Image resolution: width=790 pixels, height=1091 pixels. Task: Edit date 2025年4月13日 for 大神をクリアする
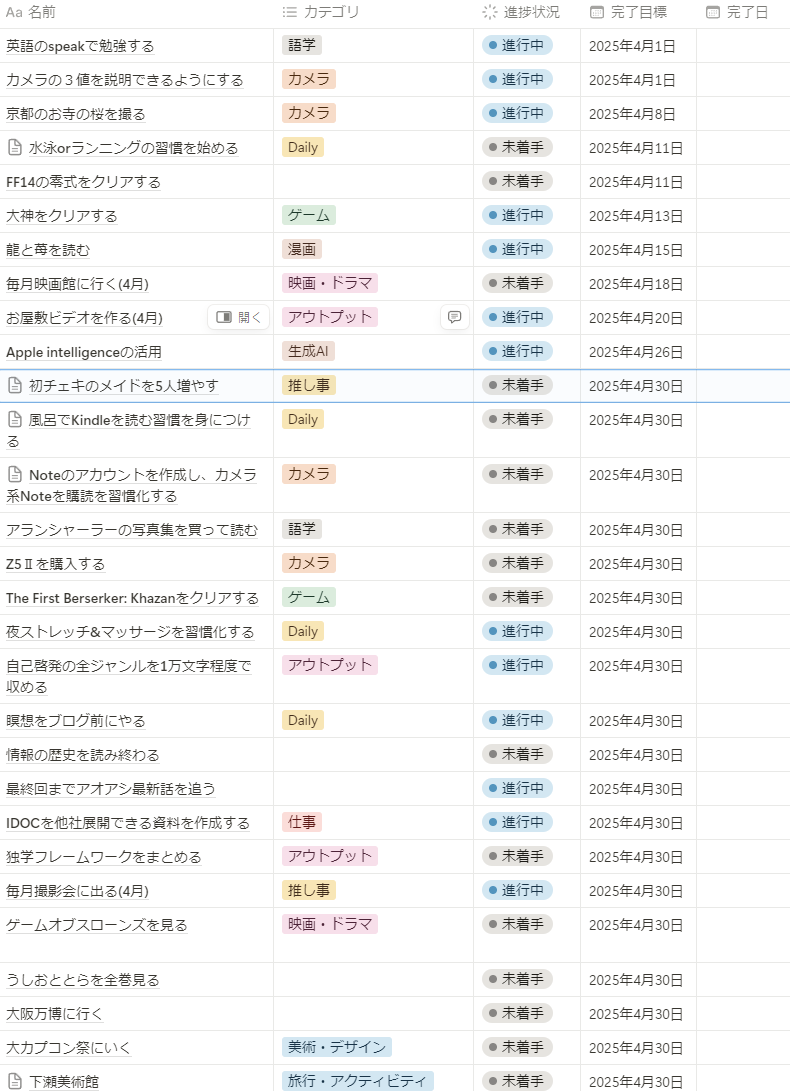click(x=635, y=216)
